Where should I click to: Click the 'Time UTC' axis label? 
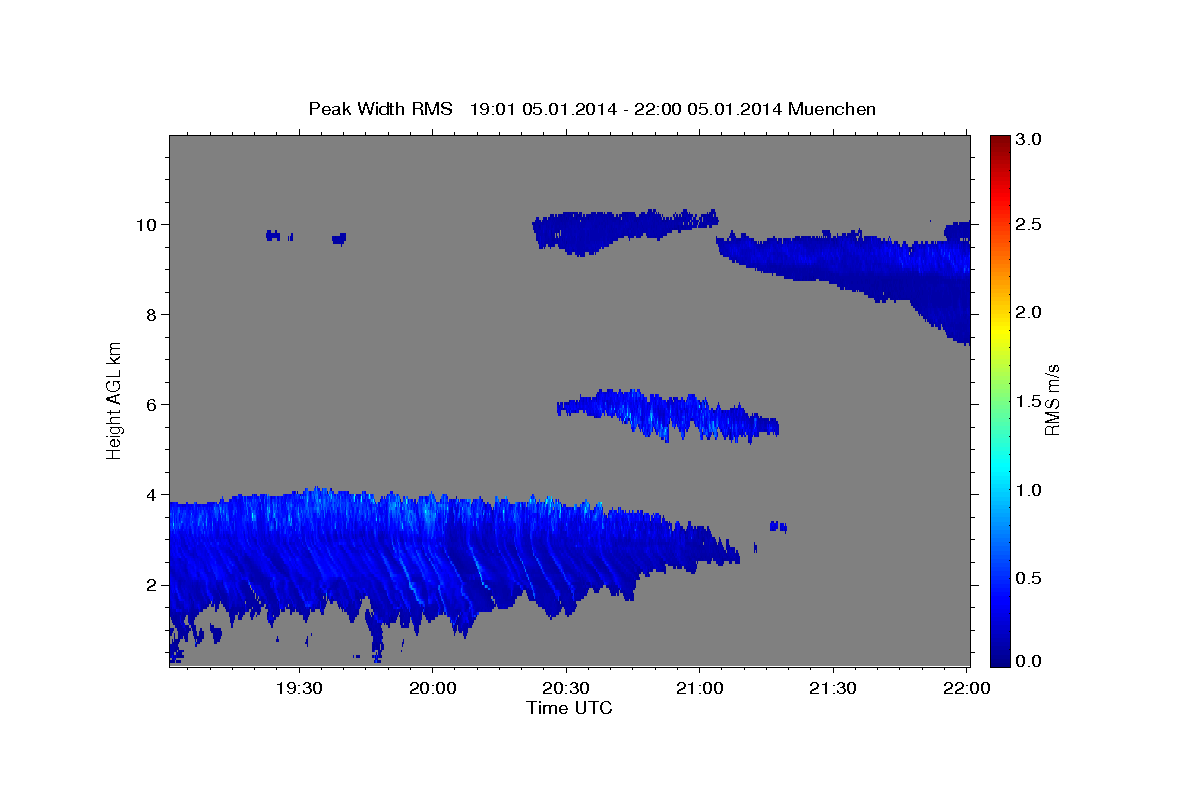click(569, 708)
